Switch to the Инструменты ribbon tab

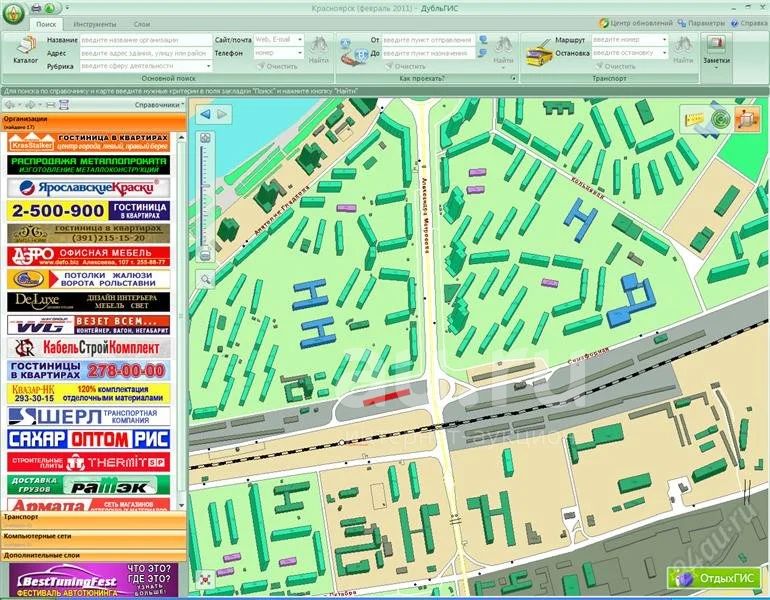95,24
